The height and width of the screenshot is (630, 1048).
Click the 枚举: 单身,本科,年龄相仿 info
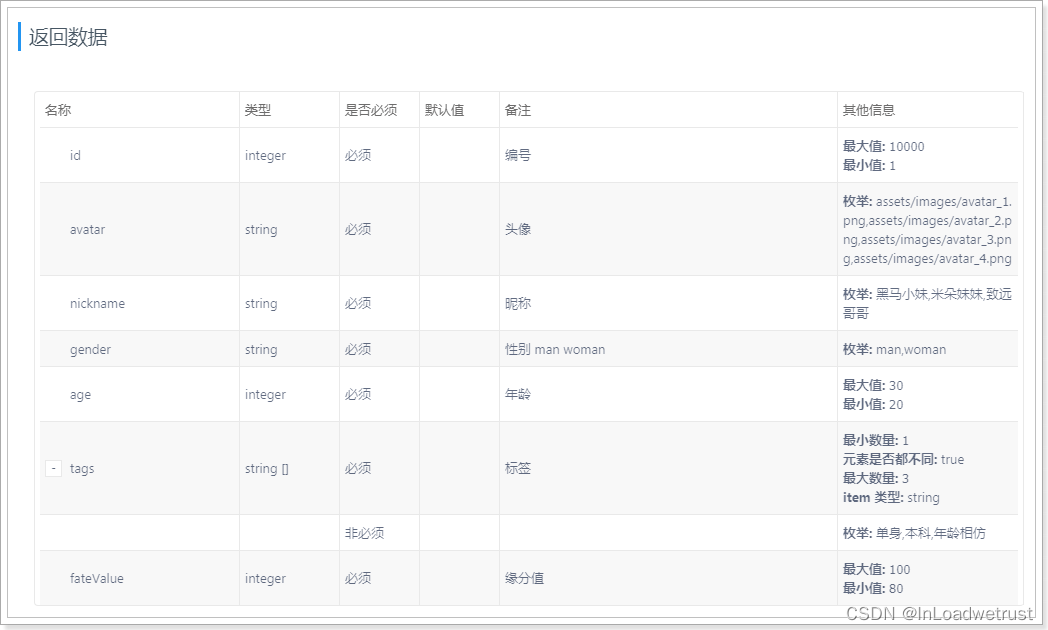[914, 533]
